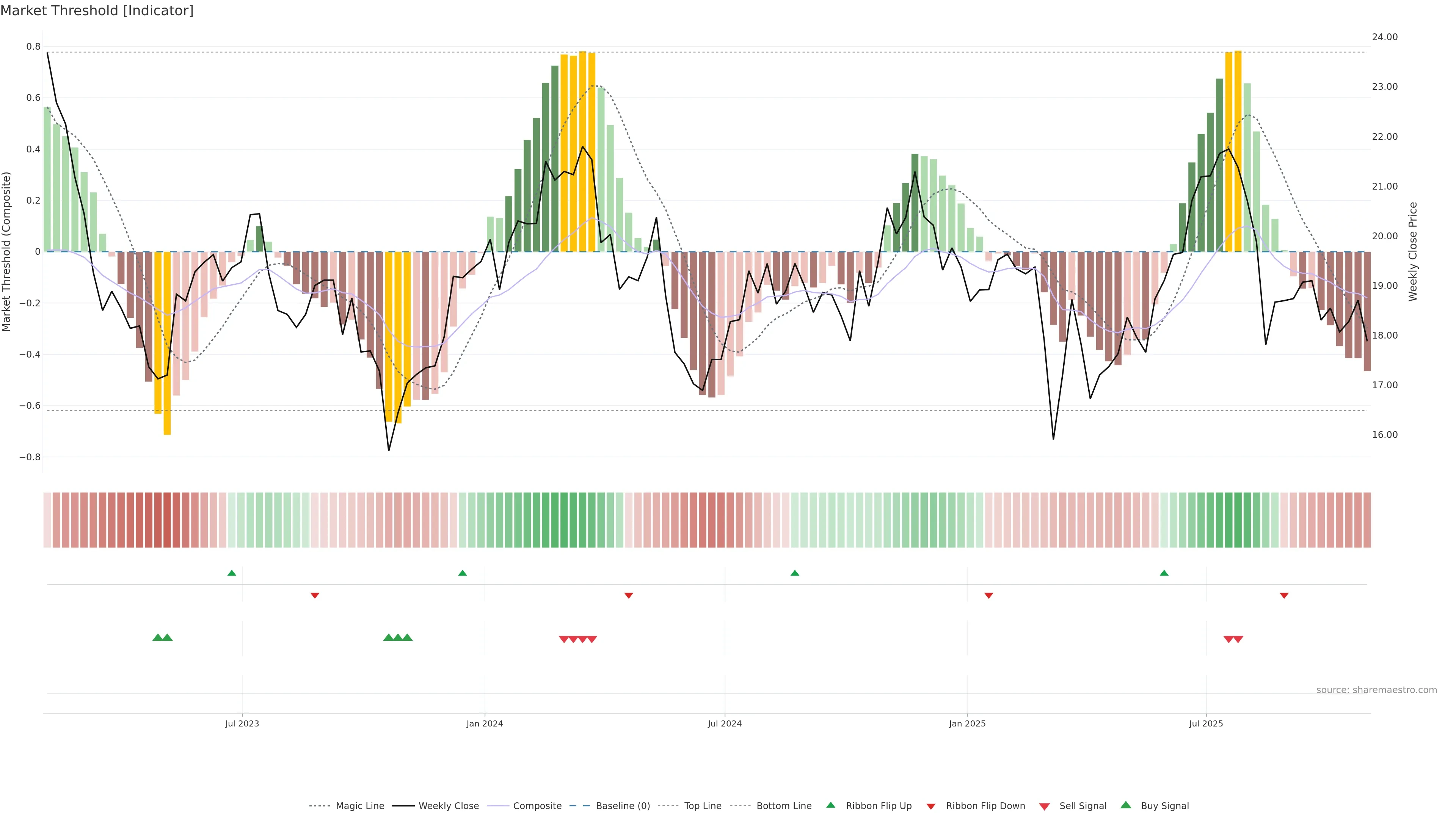The image size is (1456, 819).
Task: Click ribbon flip up marker just before Jul 2023
Action: (x=232, y=573)
